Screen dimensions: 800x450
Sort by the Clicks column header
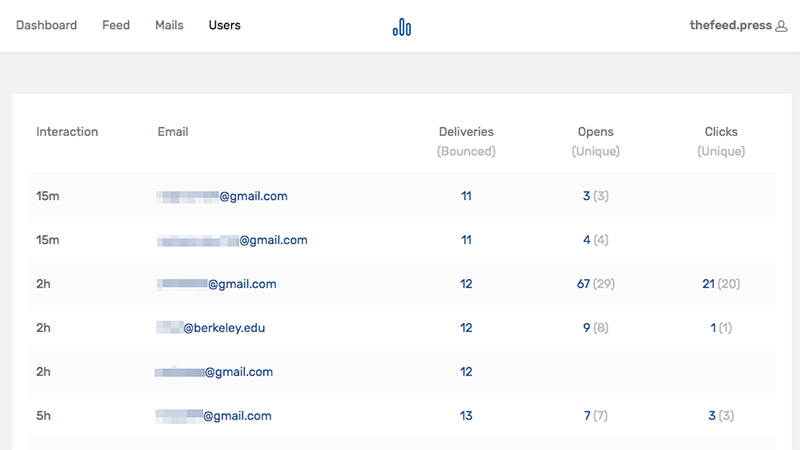[x=721, y=132]
